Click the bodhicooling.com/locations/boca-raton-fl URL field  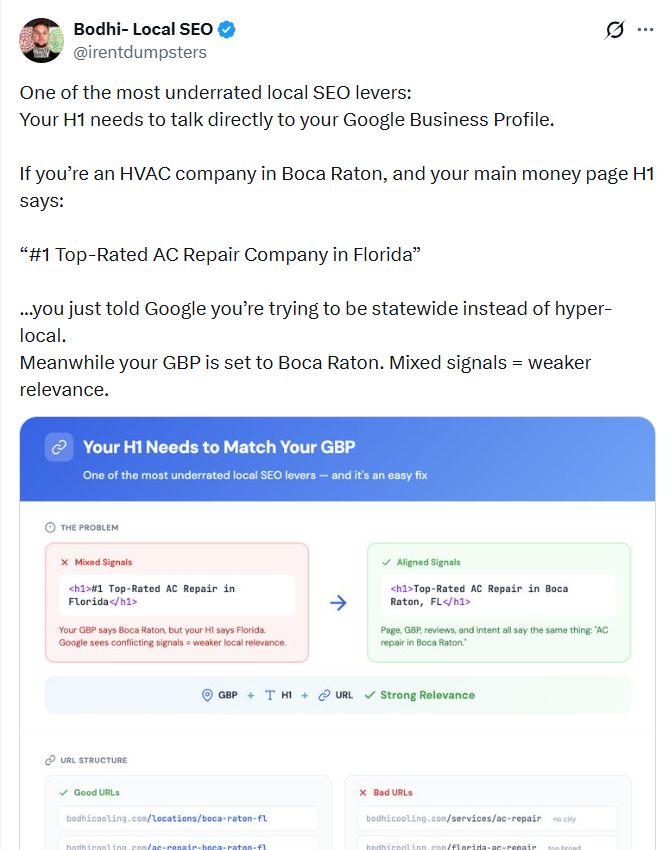coord(187,819)
